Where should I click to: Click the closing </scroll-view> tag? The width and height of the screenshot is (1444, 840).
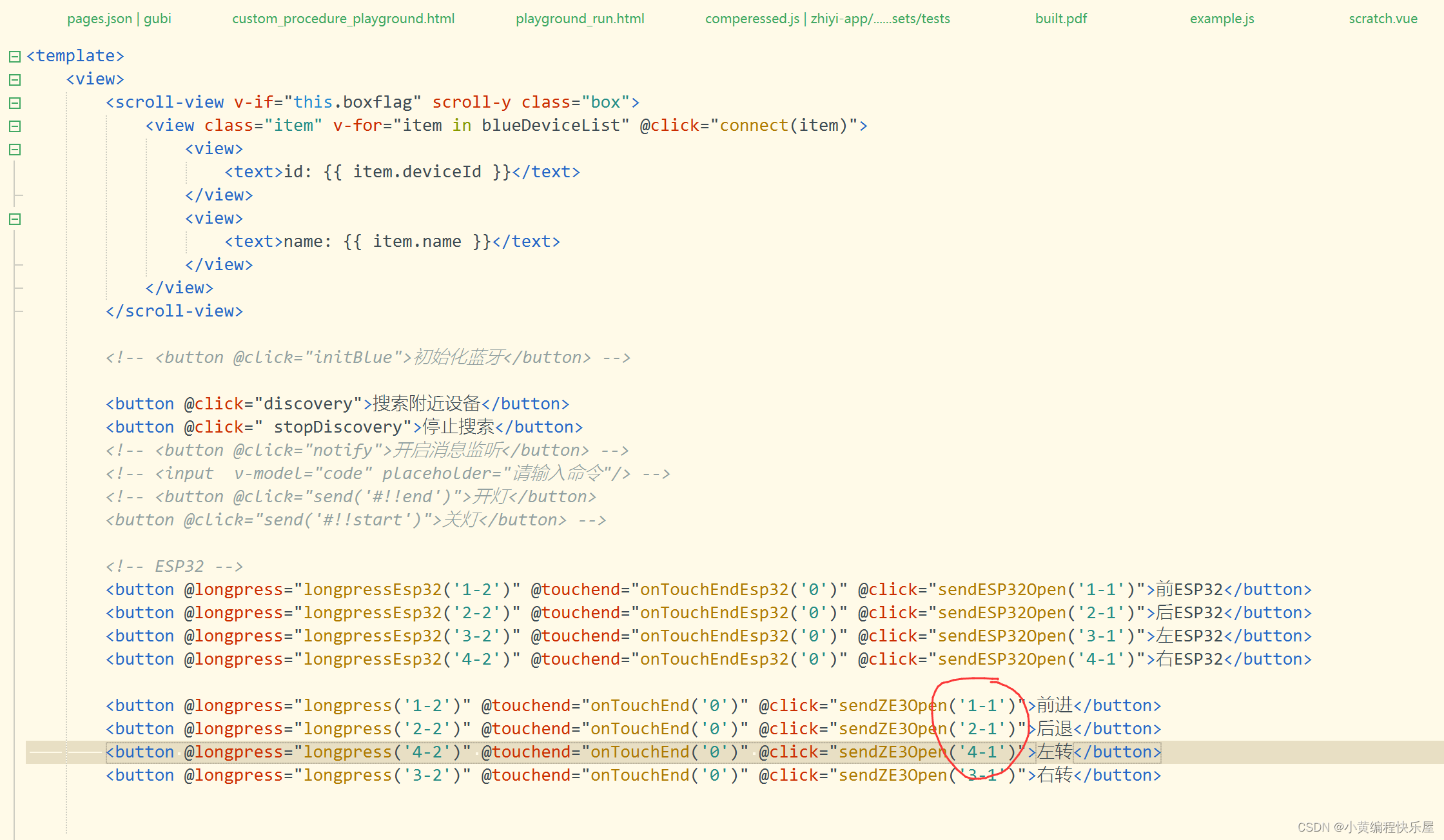(175, 311)
